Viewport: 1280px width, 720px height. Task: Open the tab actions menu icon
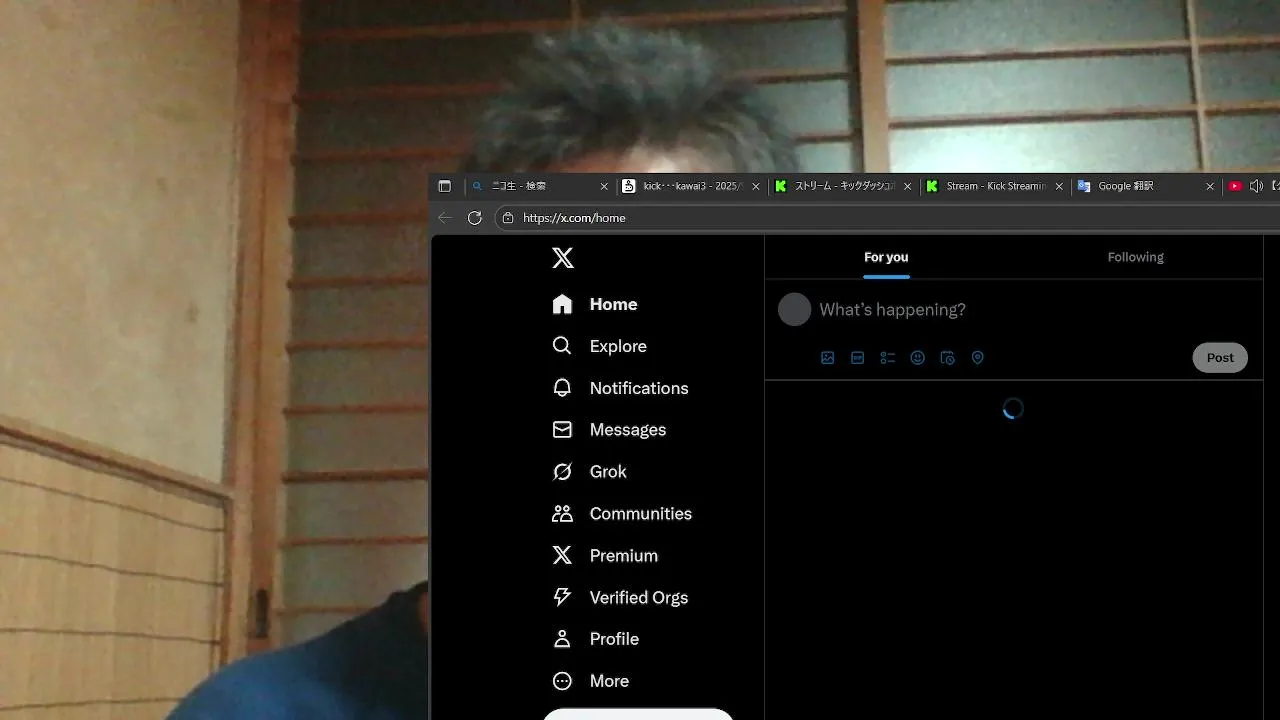[x=445, y=186]
